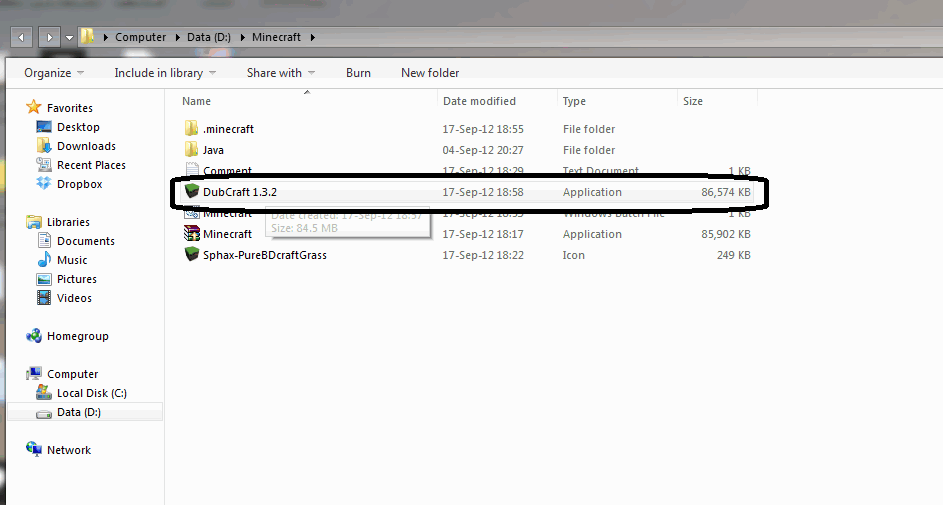Select the .minecraft folder
This screenshot has height=505, width=943.
click(228, 129)
